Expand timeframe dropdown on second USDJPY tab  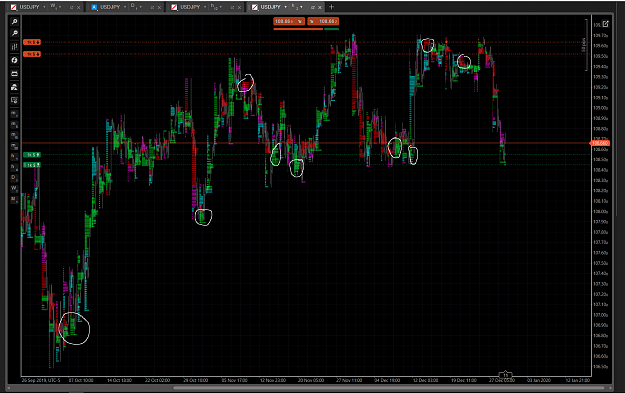click(140, 7)
